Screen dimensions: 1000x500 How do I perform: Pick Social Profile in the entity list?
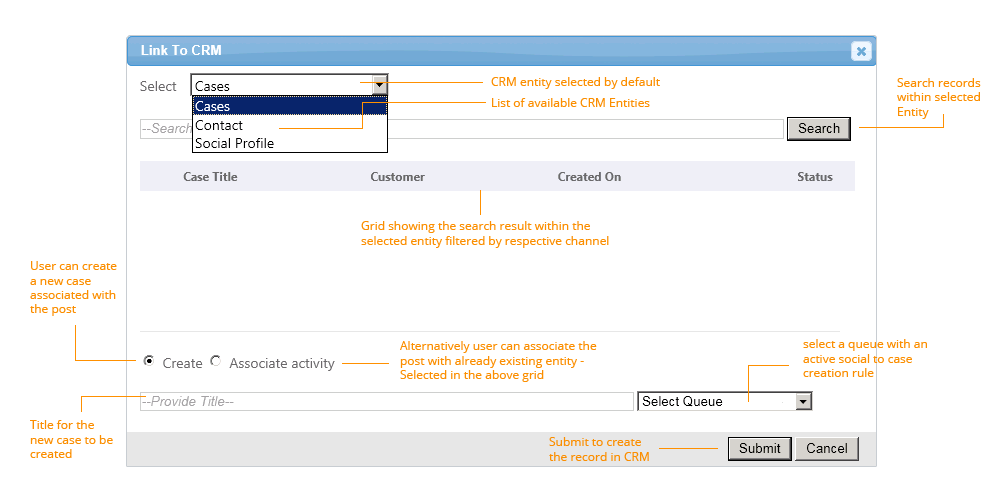234,143
